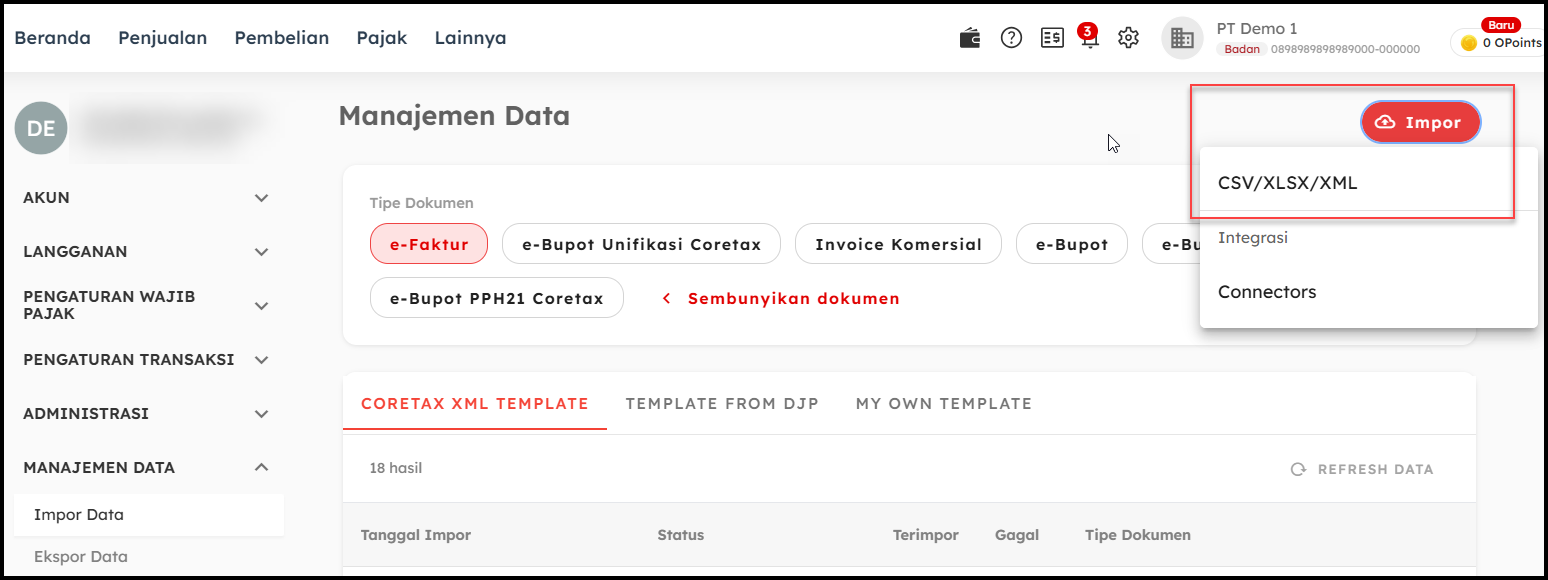Viewport: 1548px width, 580px height.
Task: Click the DE user avatar
Action: pos(41,128)
